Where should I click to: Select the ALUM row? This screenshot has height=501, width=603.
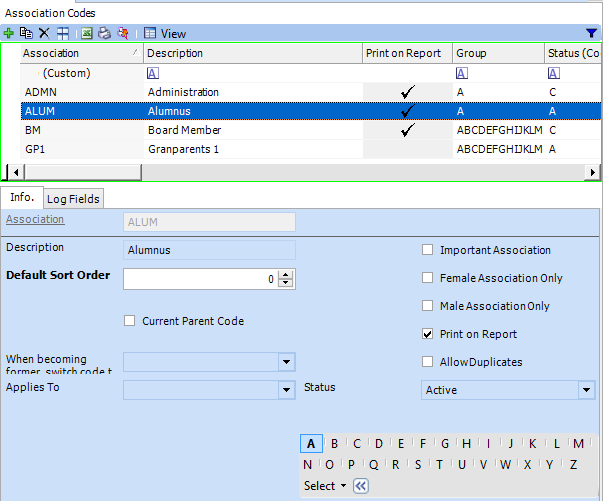coord(311,111)
